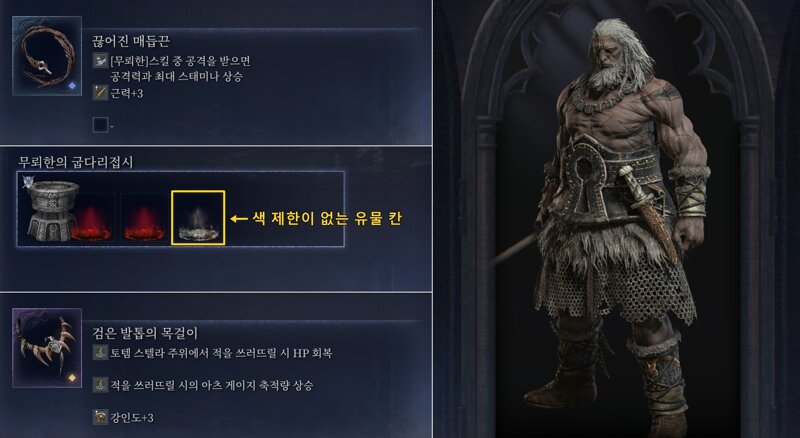Image resolution: width=800 pixels, height=438 pixels.
Task: Select the 검은 발톱의 목걸이 necklace icon
Action: pyautogui.click(x=46, y=348)
